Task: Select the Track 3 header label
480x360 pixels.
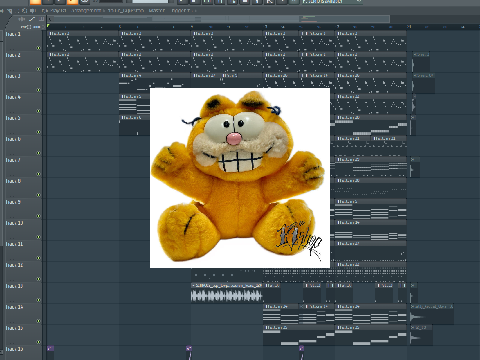Action: click(13, 76)
